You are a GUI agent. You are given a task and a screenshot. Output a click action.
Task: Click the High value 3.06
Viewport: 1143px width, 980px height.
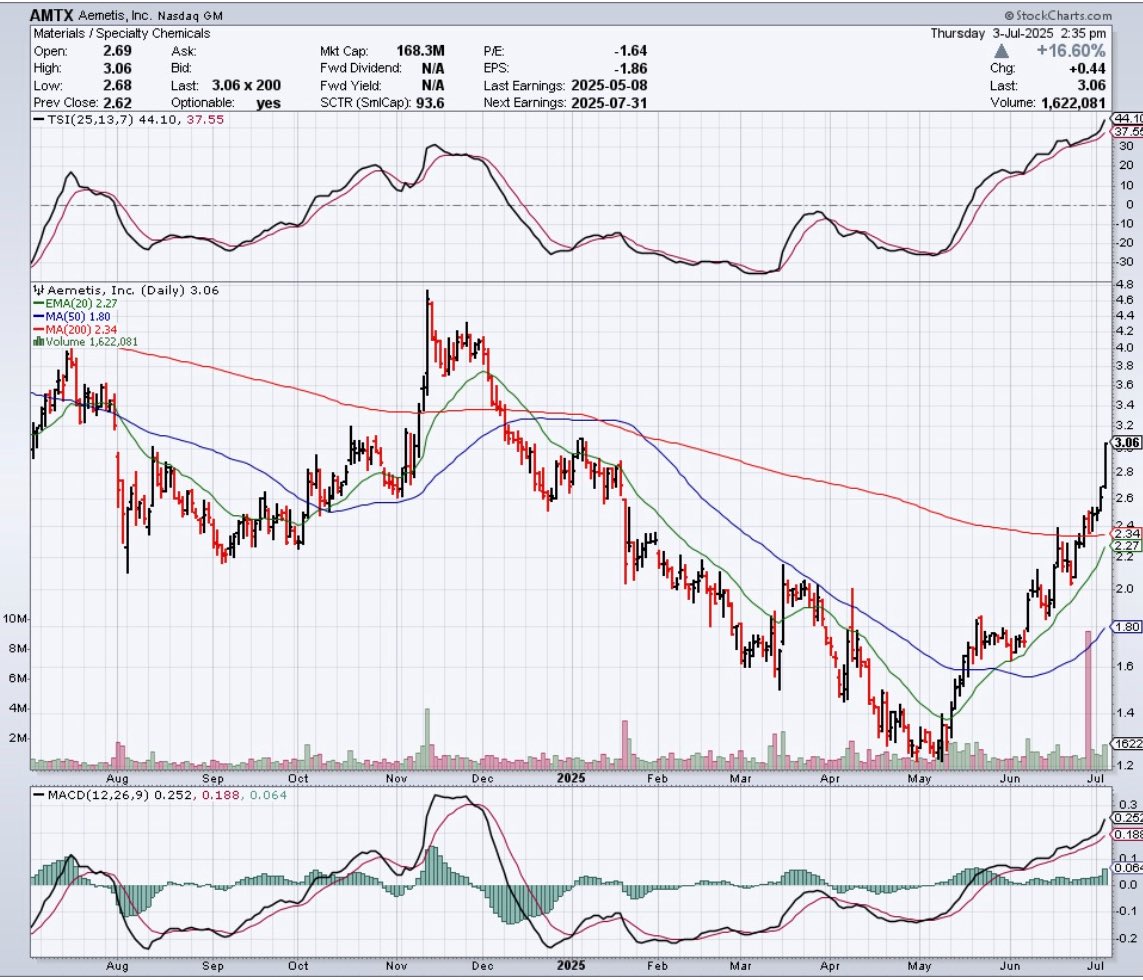click(x=117, y=69)
